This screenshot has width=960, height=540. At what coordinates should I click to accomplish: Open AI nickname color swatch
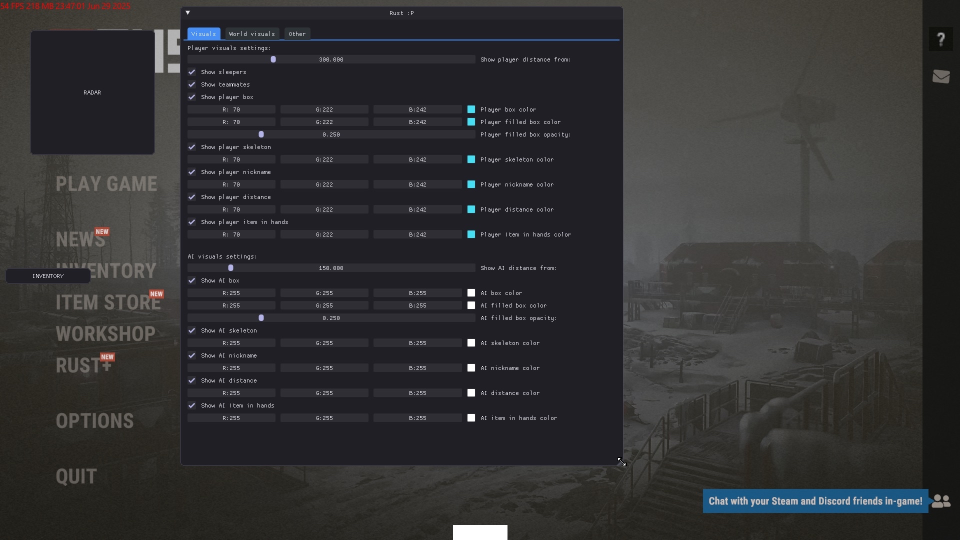coord(471,368)
